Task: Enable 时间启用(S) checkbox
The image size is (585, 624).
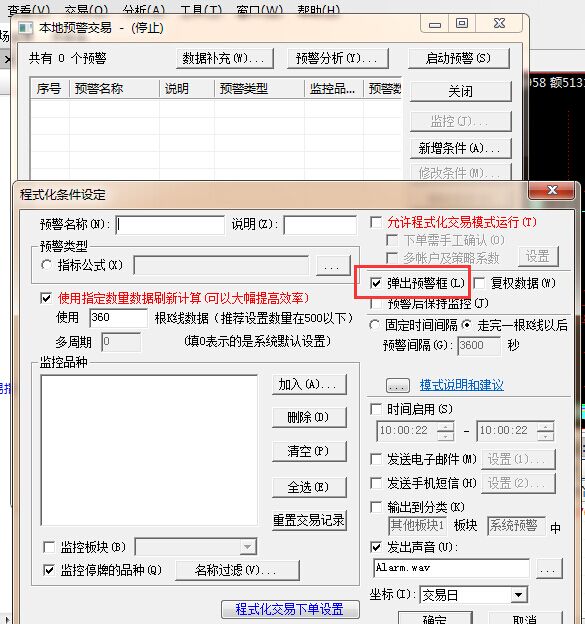Action: pyautogui.click(x=376, y=409)
